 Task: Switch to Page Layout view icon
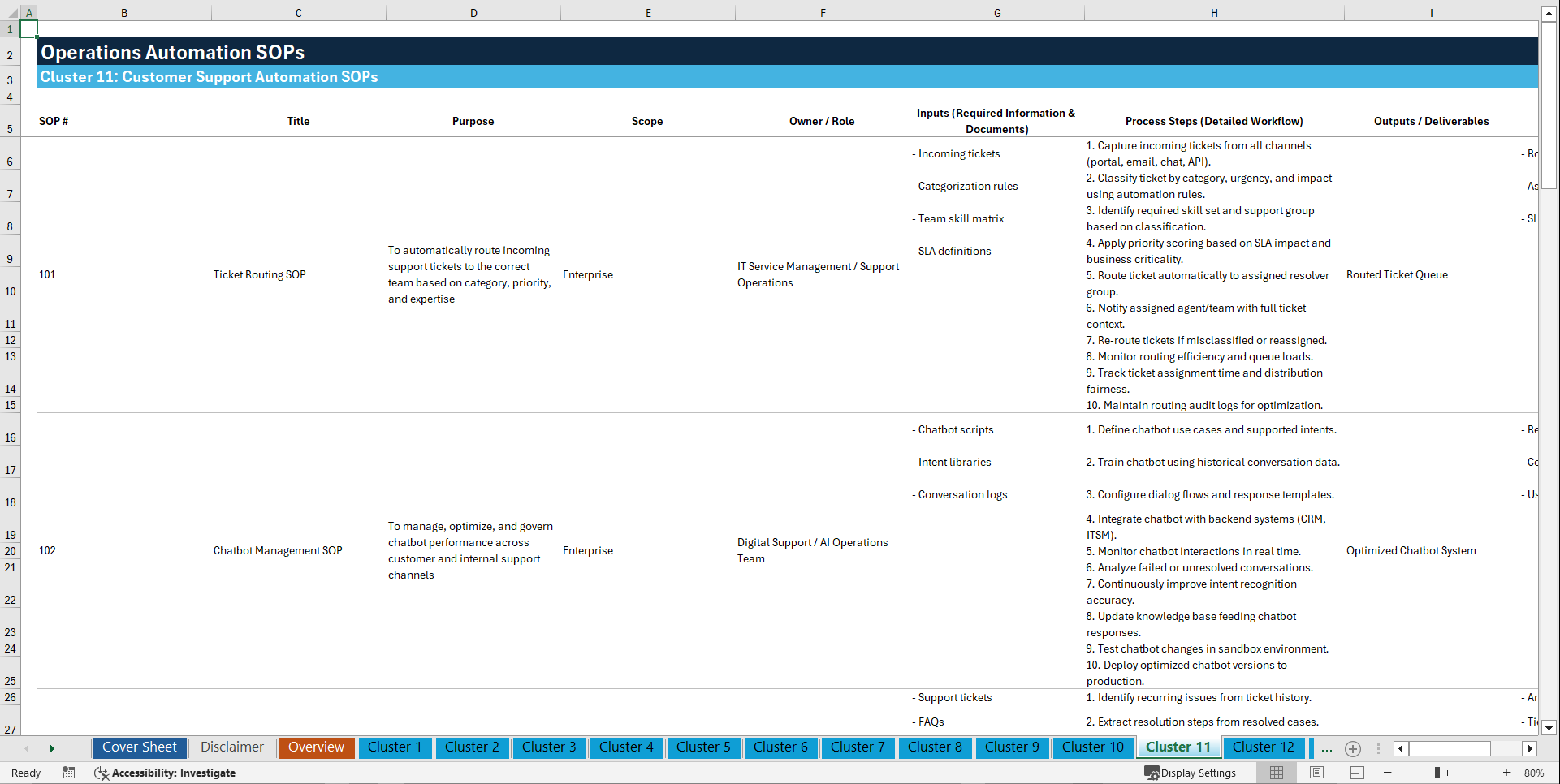[1316, 773]
